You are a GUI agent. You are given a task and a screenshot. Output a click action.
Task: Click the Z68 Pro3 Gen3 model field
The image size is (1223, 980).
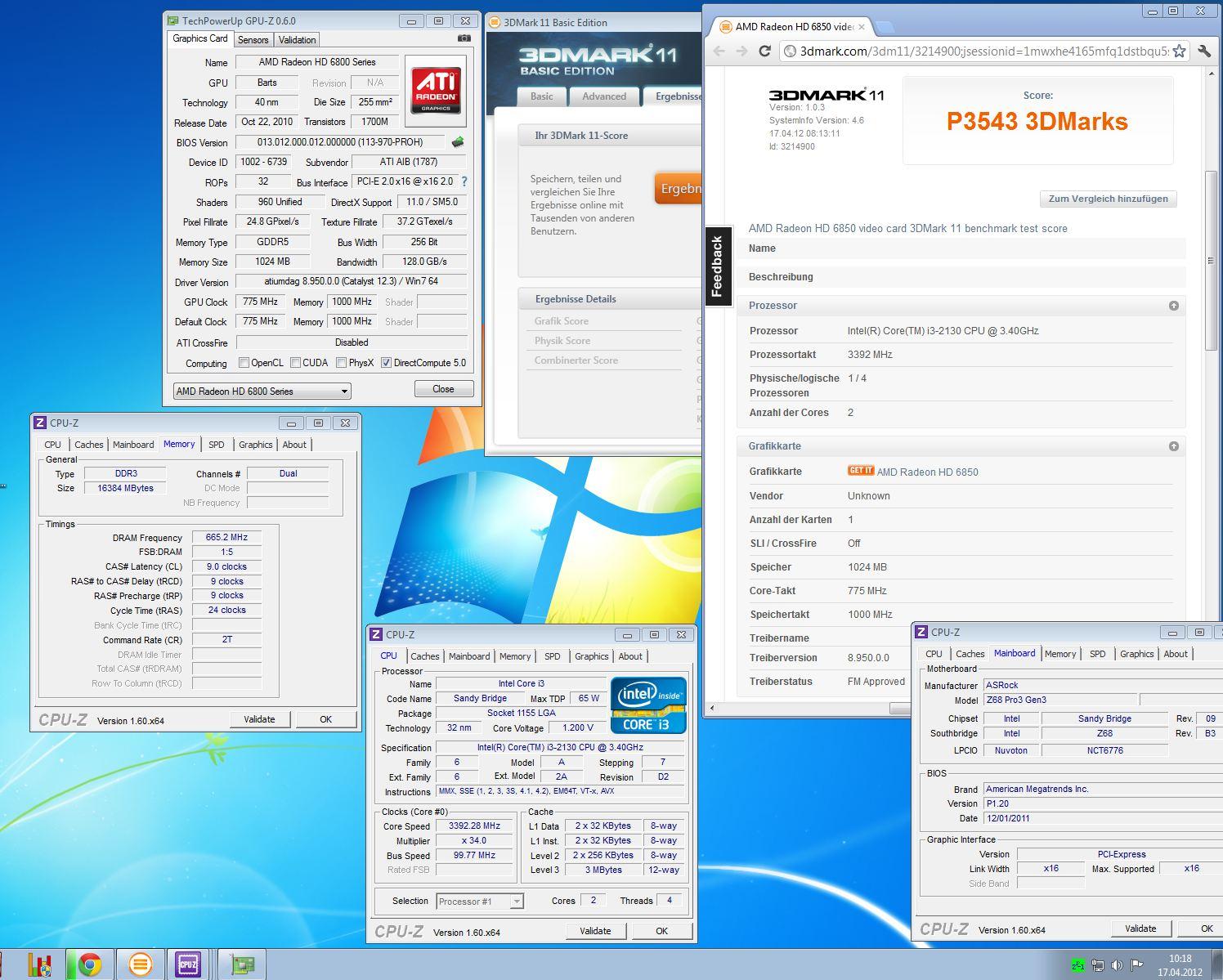pyautogui.click(x=1059, y=700)
